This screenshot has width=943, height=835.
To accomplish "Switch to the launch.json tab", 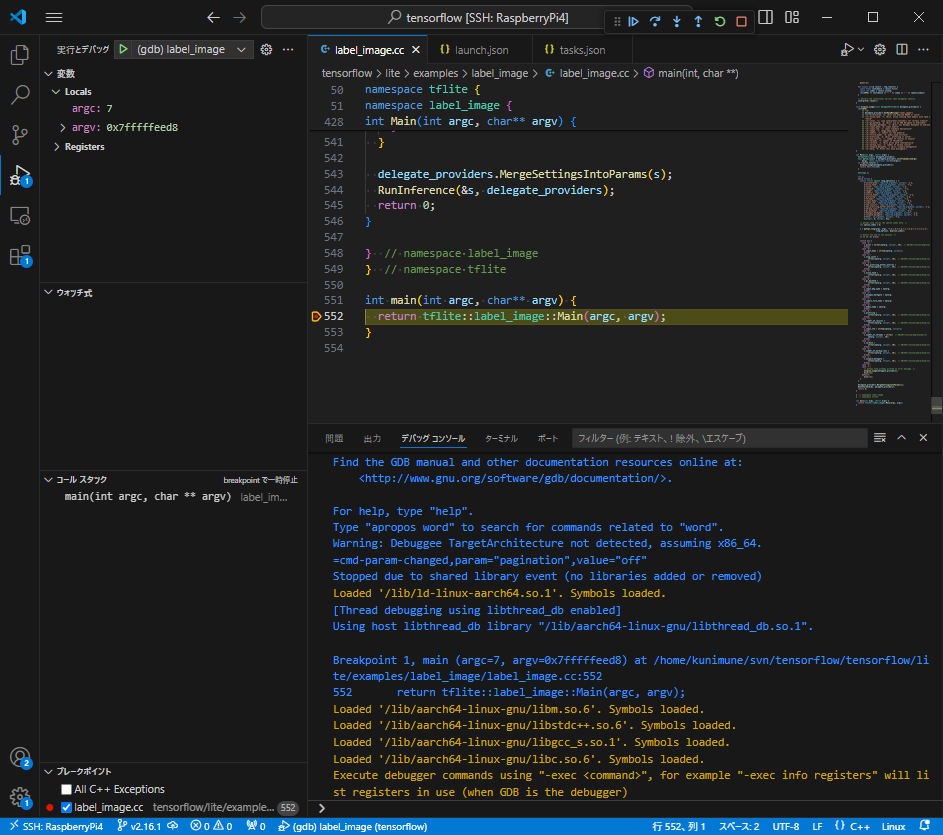I will click(x=475, y=50).
